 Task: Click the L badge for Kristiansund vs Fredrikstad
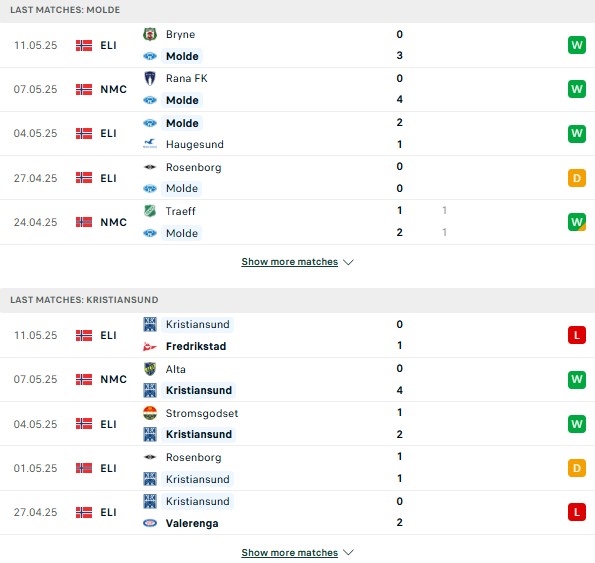coord(577,335)
